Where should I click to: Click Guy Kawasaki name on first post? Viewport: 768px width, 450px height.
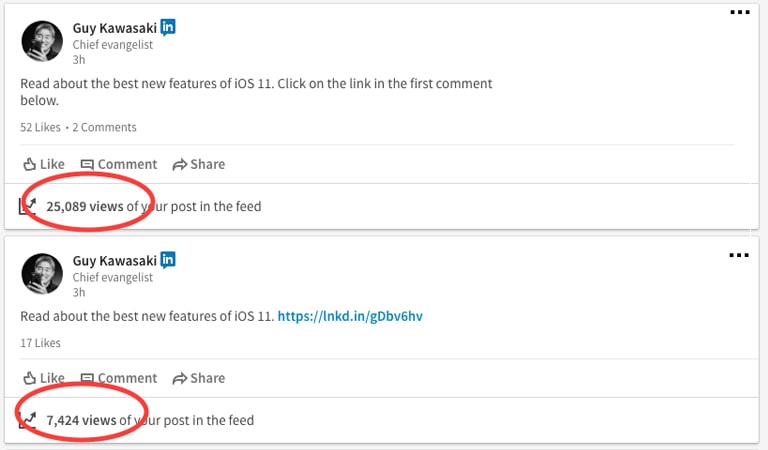[115, 28]
